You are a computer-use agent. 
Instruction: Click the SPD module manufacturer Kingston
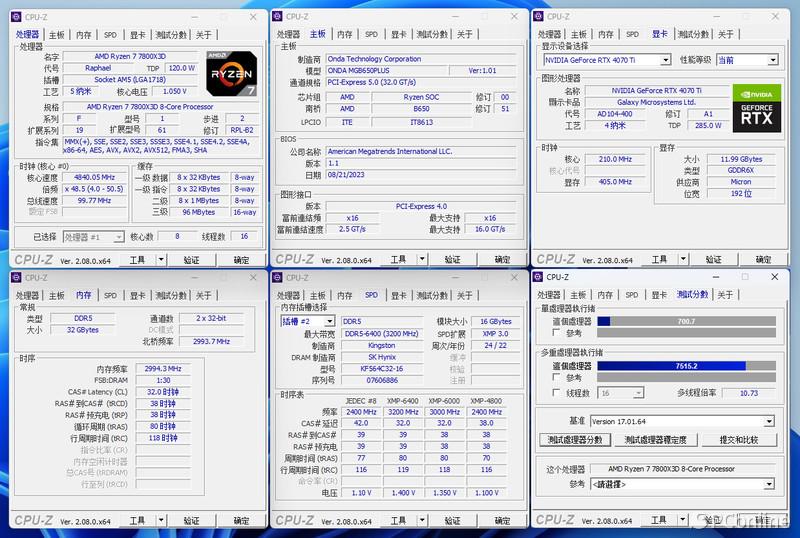(x=382, y=345)
